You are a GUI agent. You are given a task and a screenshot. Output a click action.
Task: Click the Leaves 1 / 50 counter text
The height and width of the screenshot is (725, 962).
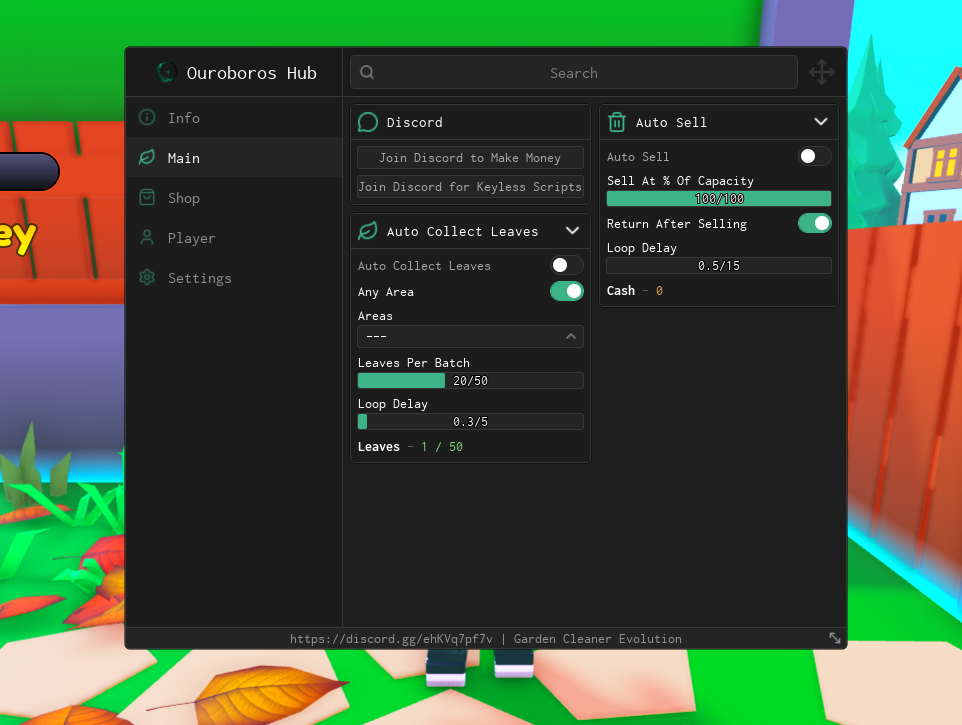410,447
